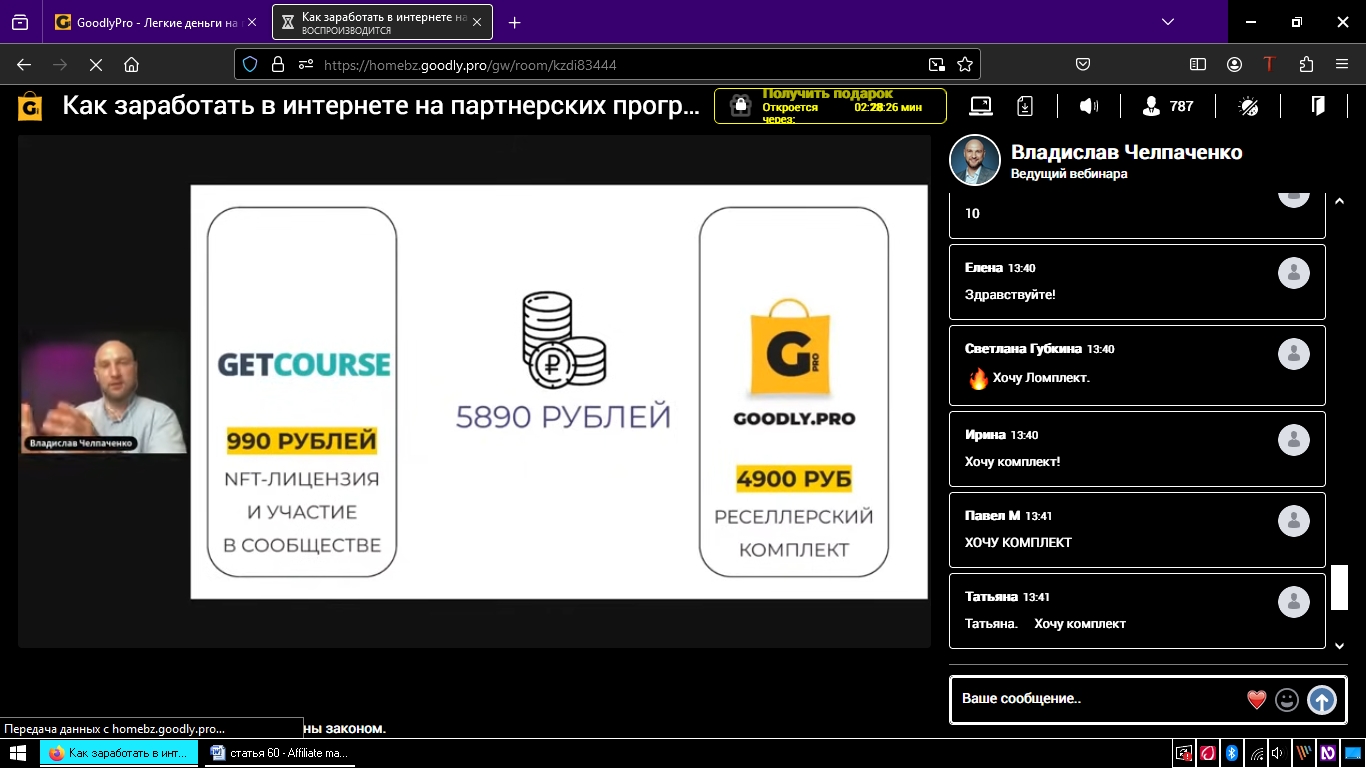
Task: Open the red swirl tray application icon
Action: coord(1208,753)
